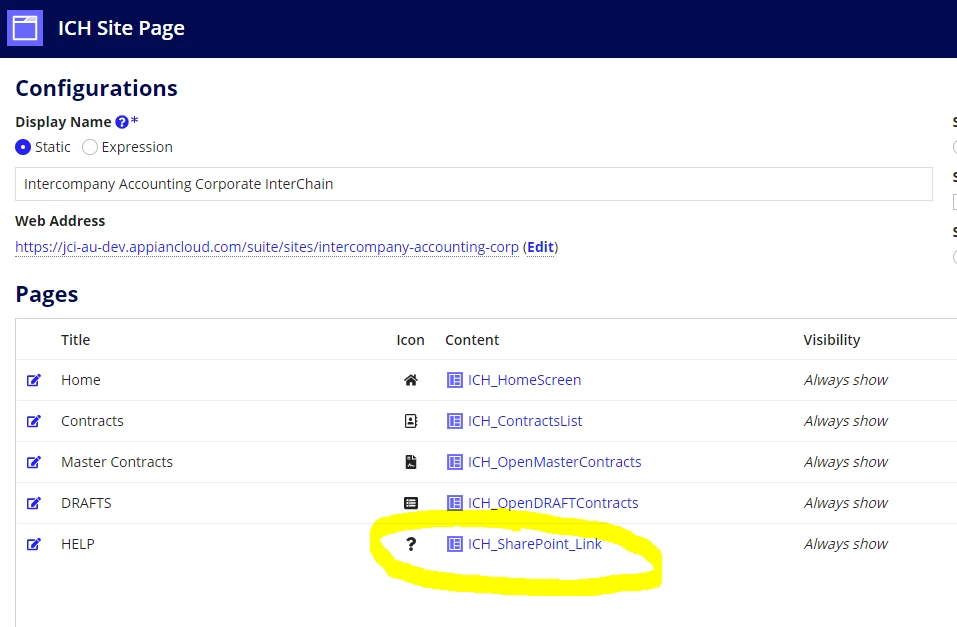Click the Title column header

coord(76,340)
